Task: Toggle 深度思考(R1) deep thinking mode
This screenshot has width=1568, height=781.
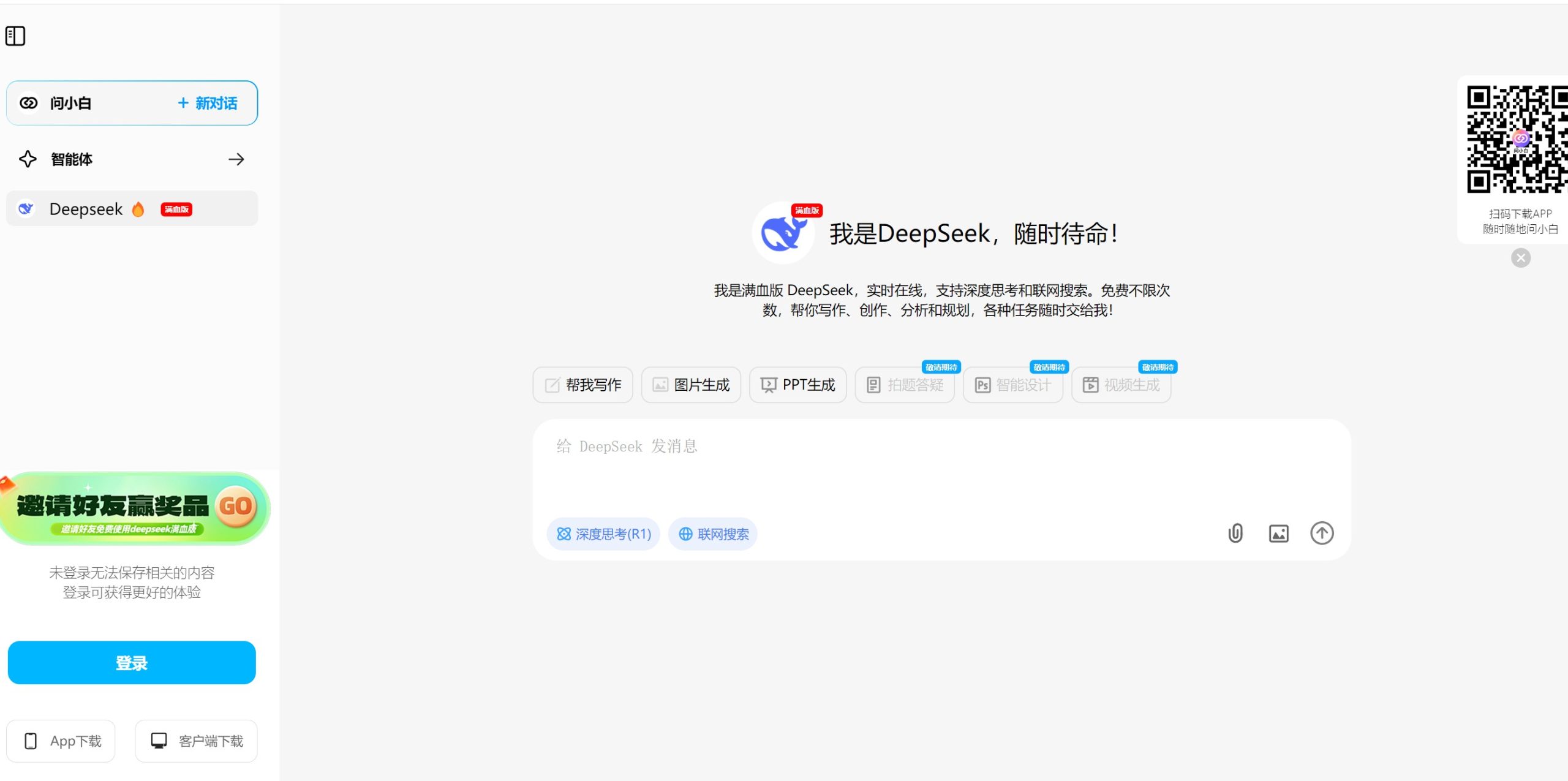Action: 603,534
